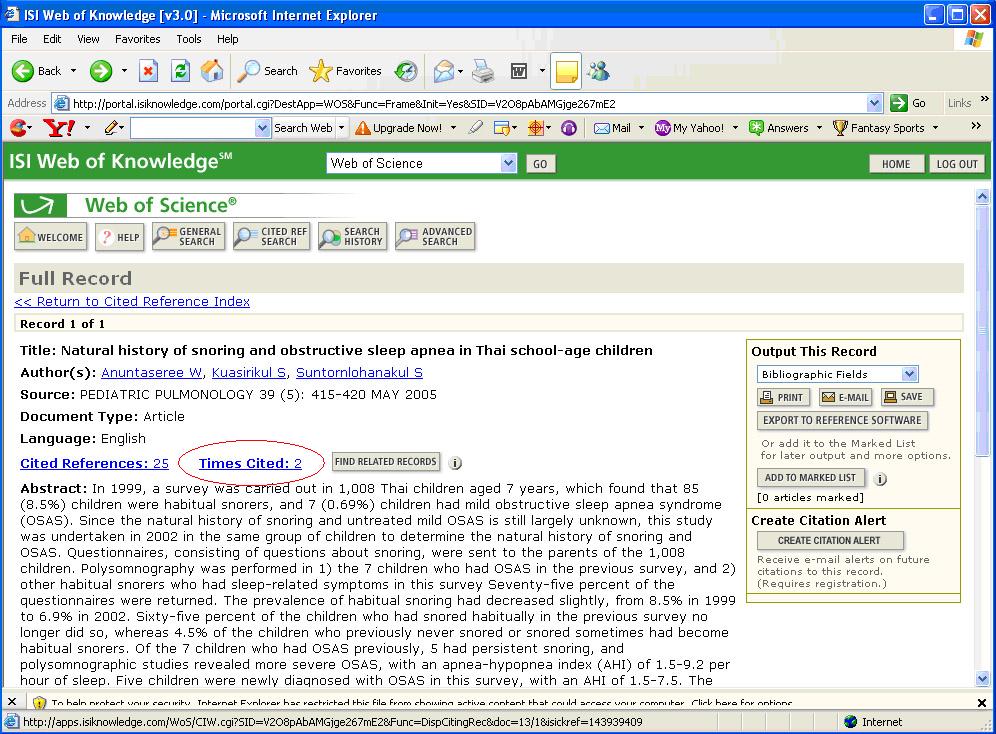996x734 pixels.
Task: Click the Create Citation Alert button
Action: [830, 540]
